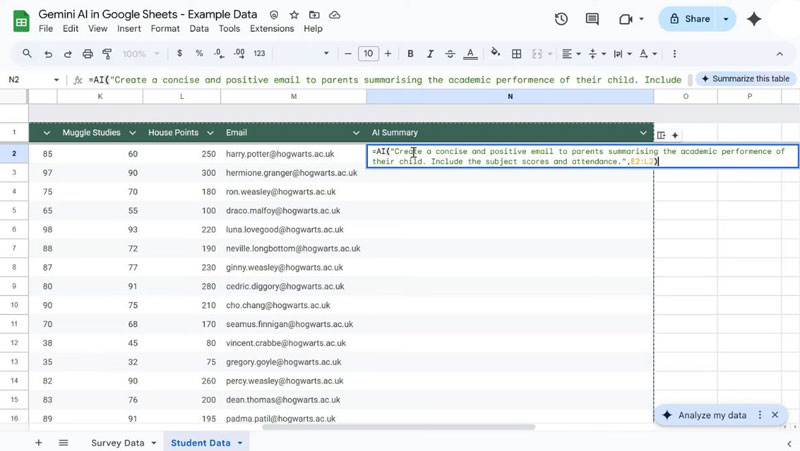Screen dimensions: 800x451
Task: Click the text color icon
Action: [x=472, y=54]
